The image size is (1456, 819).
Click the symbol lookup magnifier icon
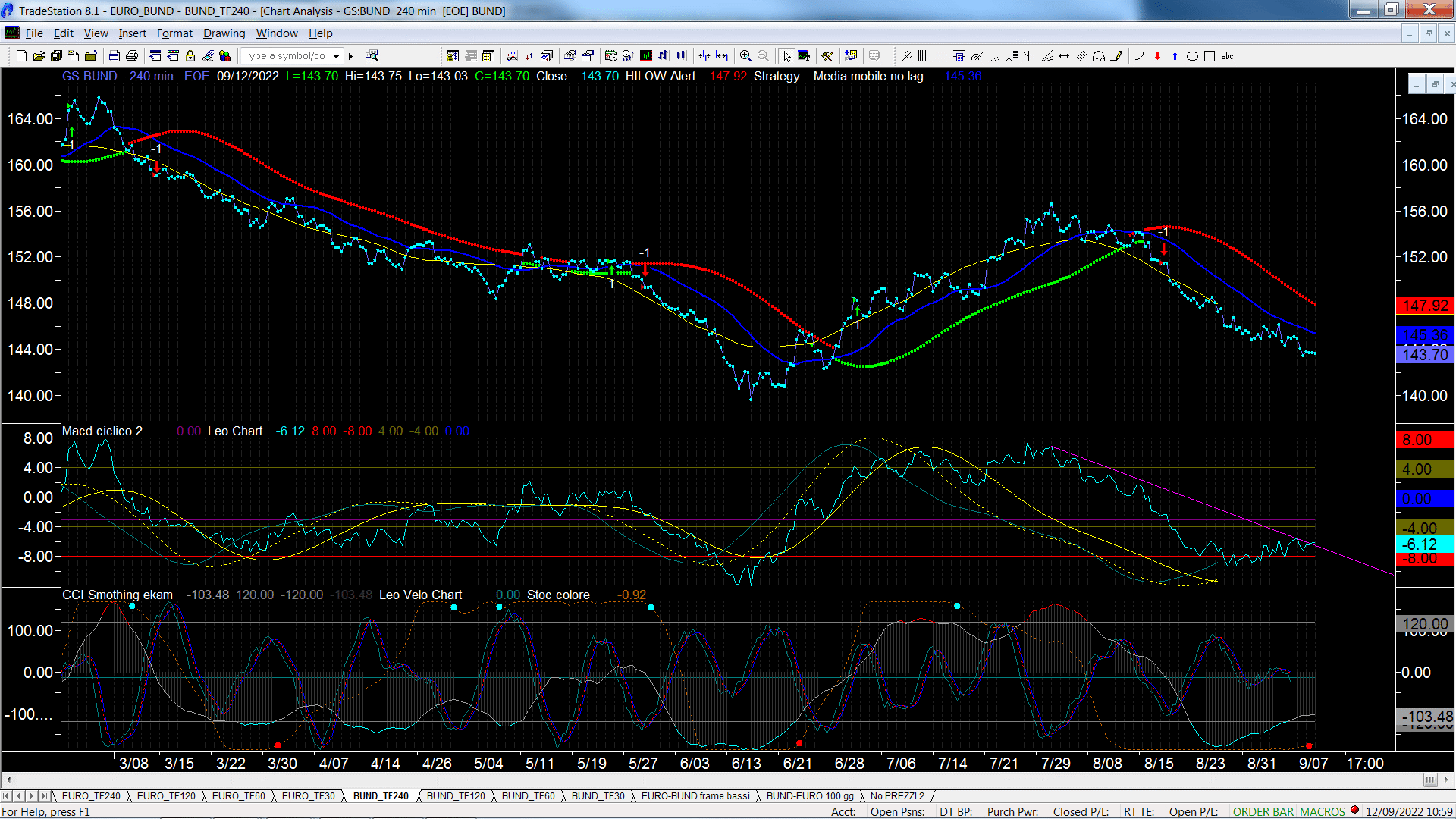point(372,55)
